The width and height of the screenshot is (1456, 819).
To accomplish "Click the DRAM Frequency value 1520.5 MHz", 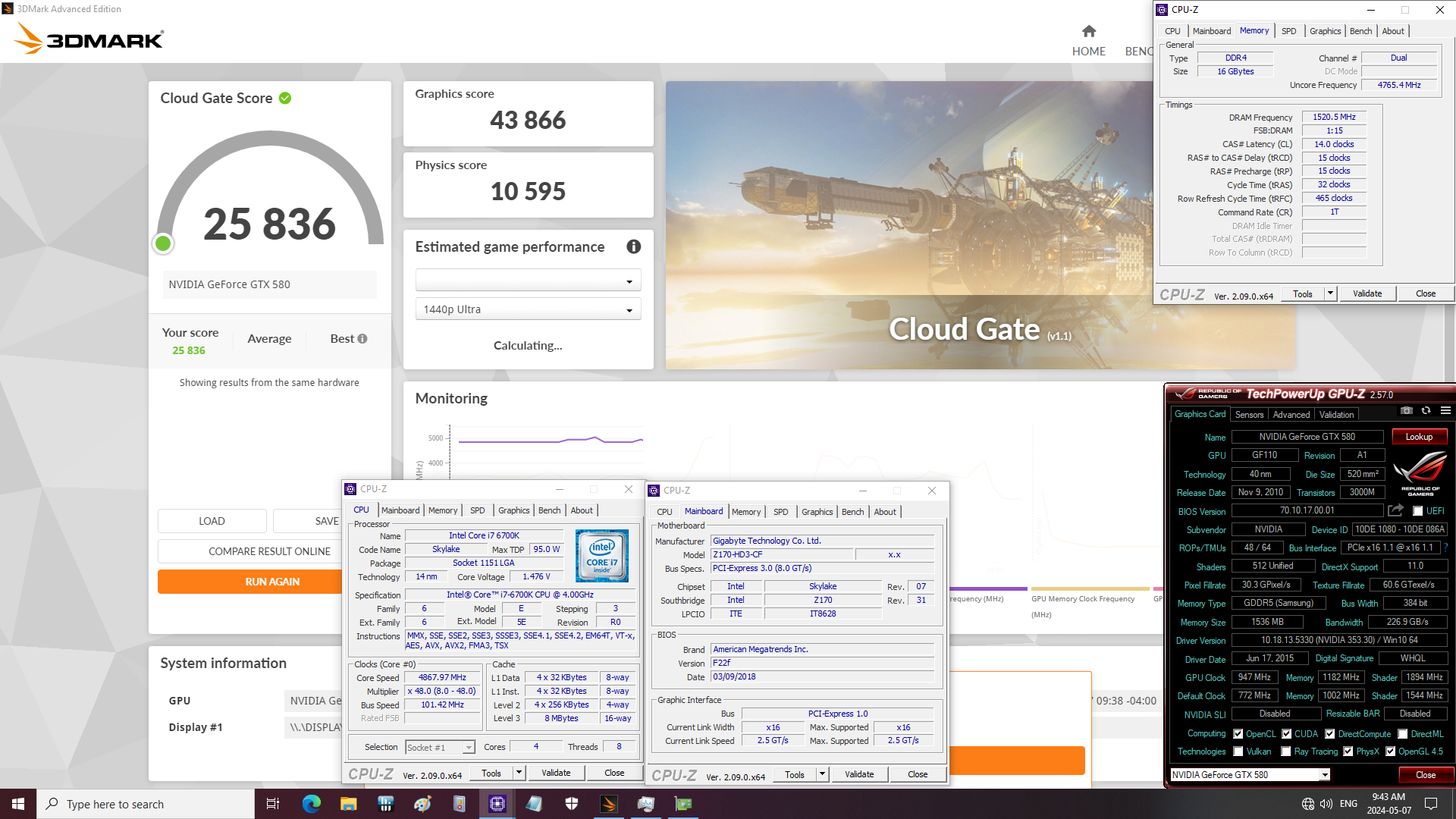I will (x=1334, y=117).
